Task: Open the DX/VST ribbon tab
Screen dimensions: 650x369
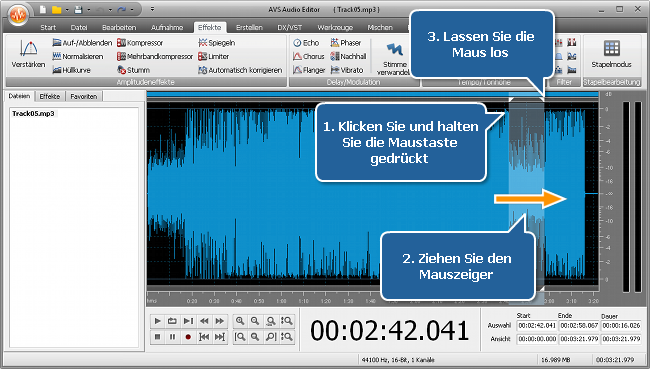Action: [289, 27]
